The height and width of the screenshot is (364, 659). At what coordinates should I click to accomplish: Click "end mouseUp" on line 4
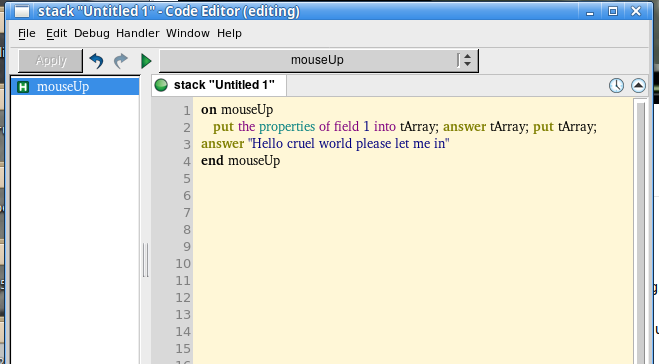[x=240, y=161]
